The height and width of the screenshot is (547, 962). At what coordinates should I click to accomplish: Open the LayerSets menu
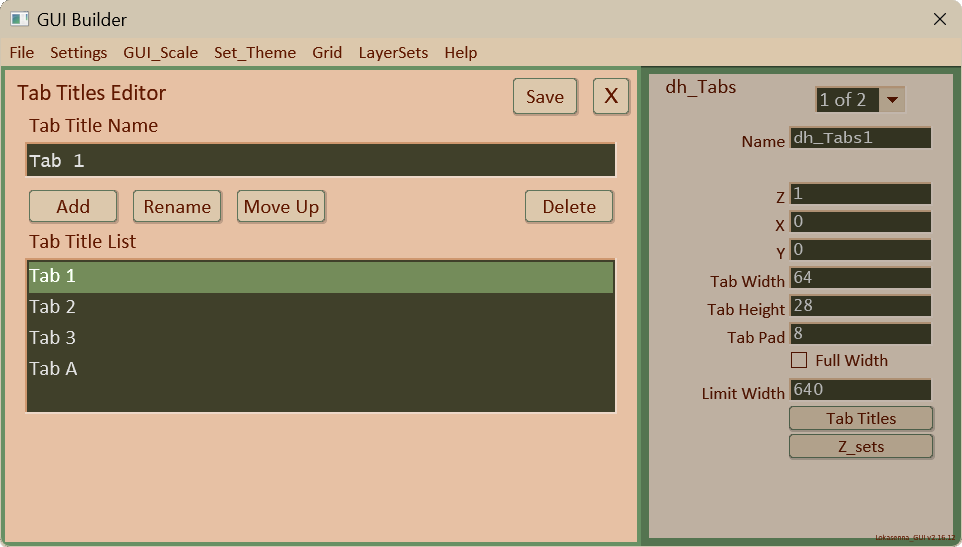coord(393,53)
